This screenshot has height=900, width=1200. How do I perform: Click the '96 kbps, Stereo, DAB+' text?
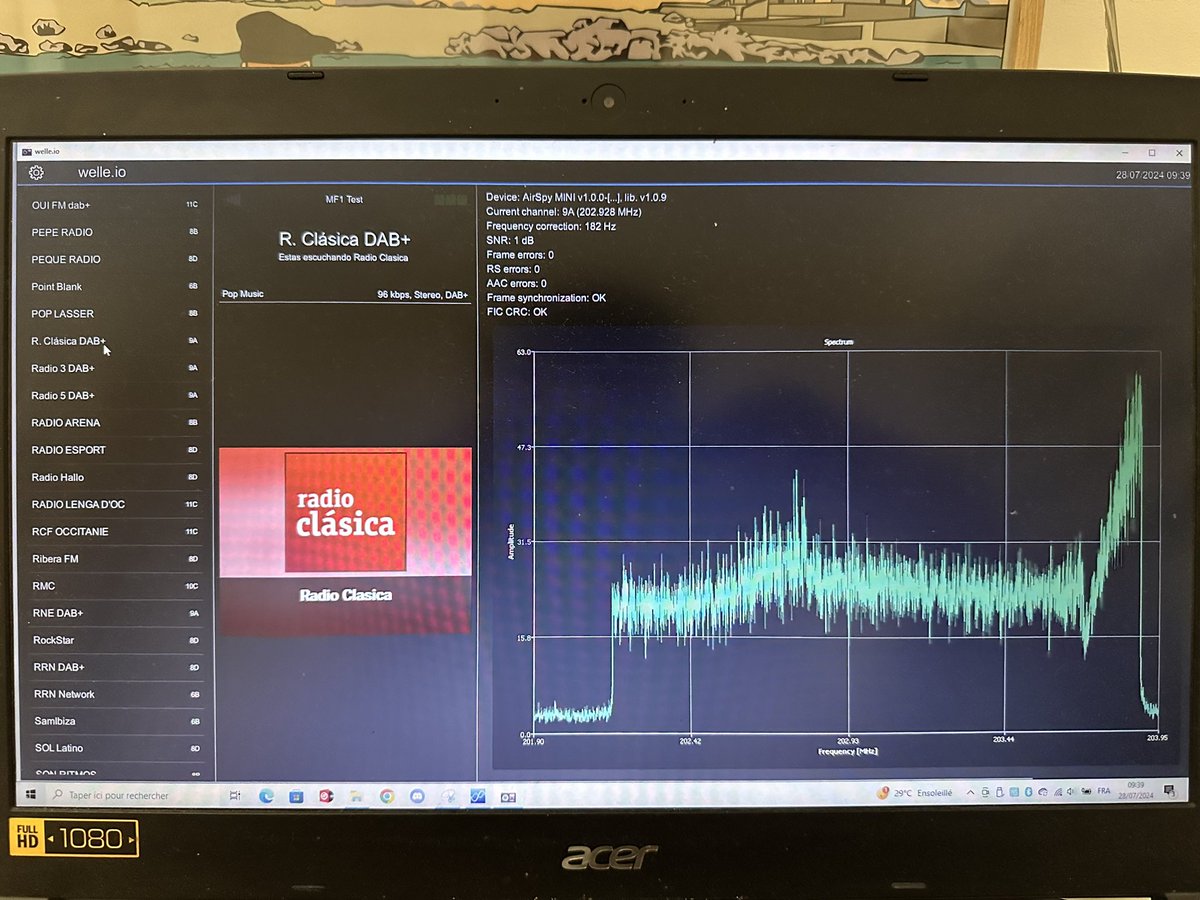(422, 295)
